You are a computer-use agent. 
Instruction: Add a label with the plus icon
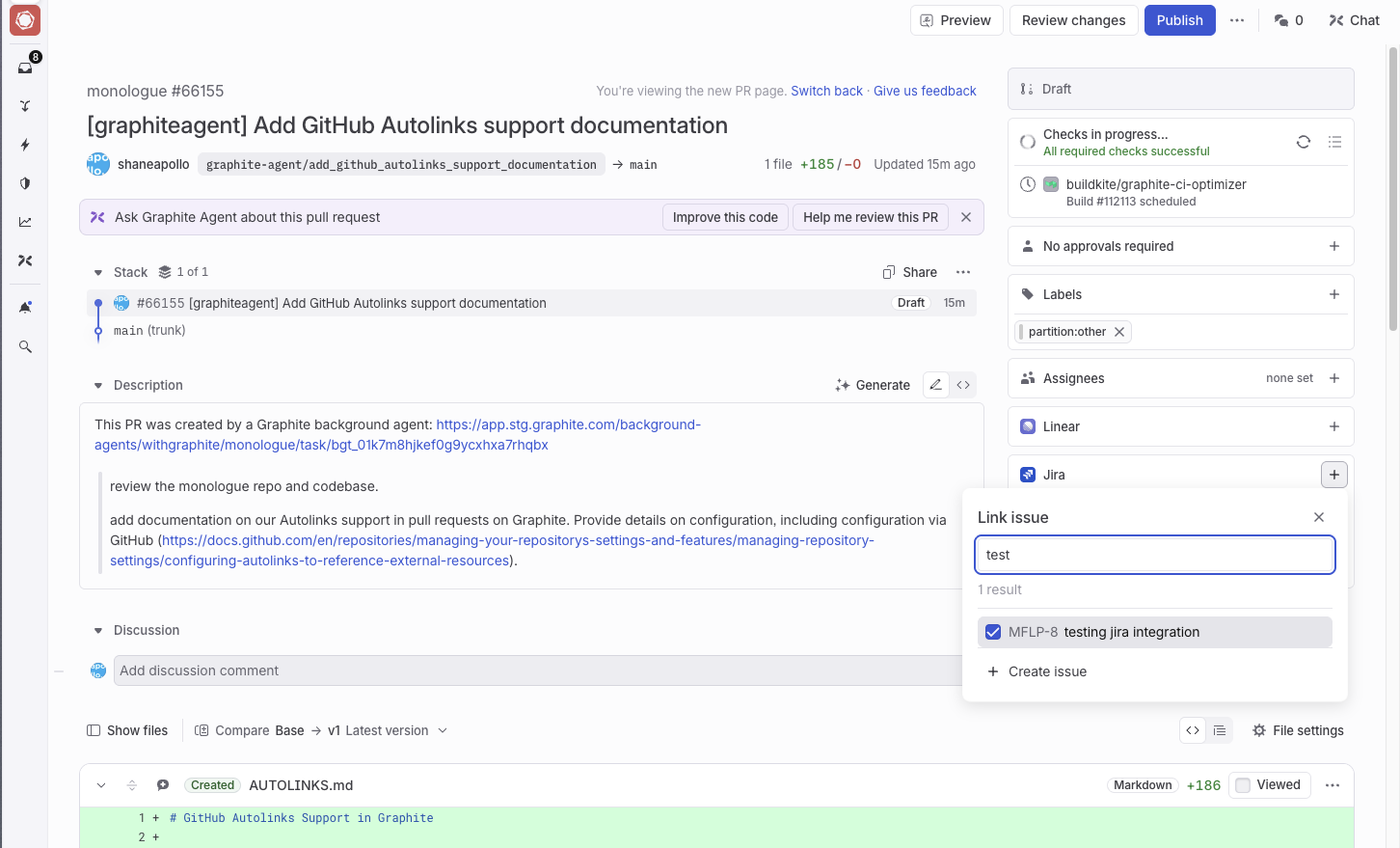(1334, 294)
